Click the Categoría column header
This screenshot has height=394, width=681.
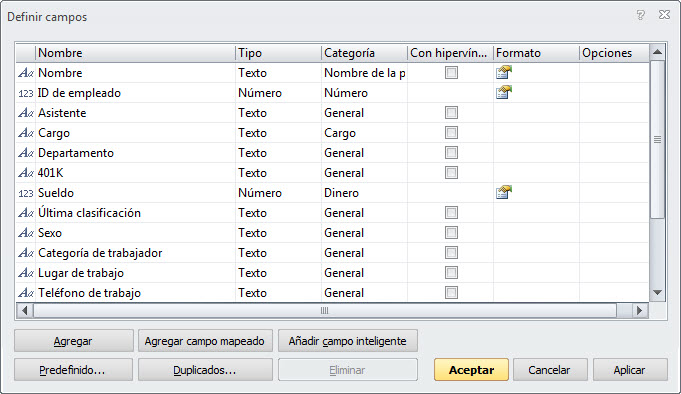point(364,53)
